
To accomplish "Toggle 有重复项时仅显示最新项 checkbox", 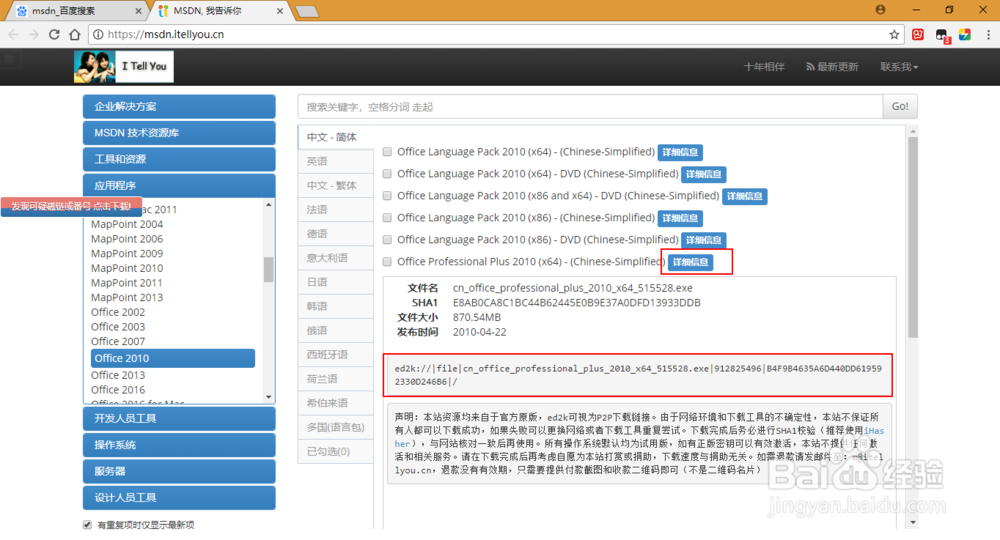I will point(87,525).
